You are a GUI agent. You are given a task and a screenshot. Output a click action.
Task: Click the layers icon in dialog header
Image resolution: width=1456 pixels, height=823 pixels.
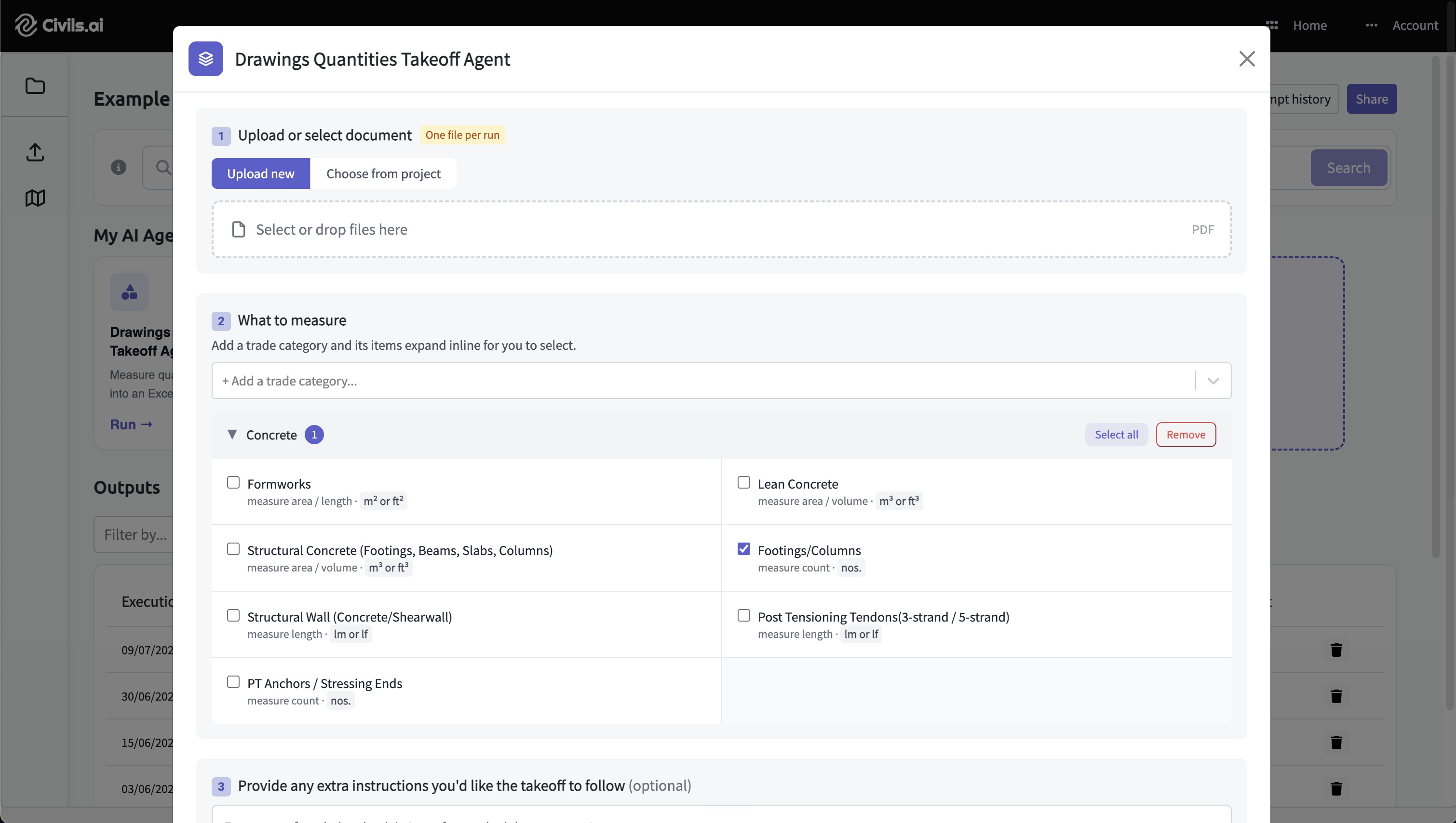click(206, 59)
